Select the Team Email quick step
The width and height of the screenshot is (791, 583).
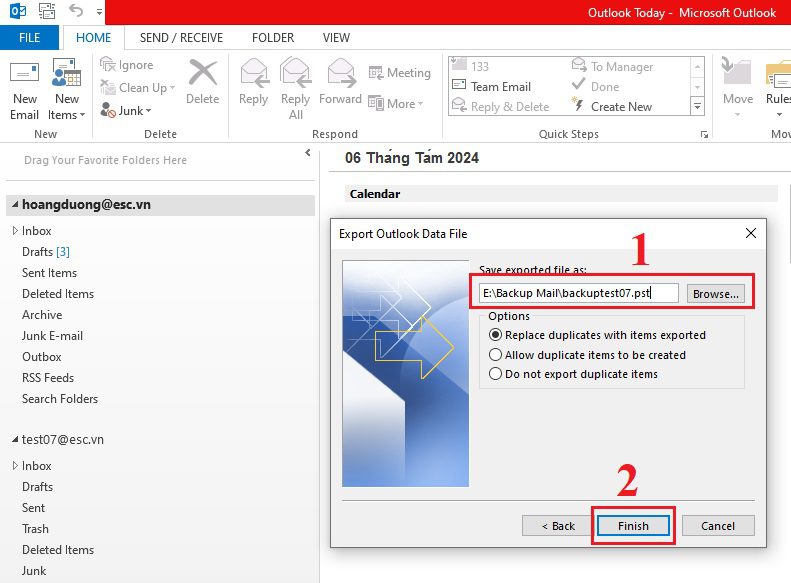(492, 87)
